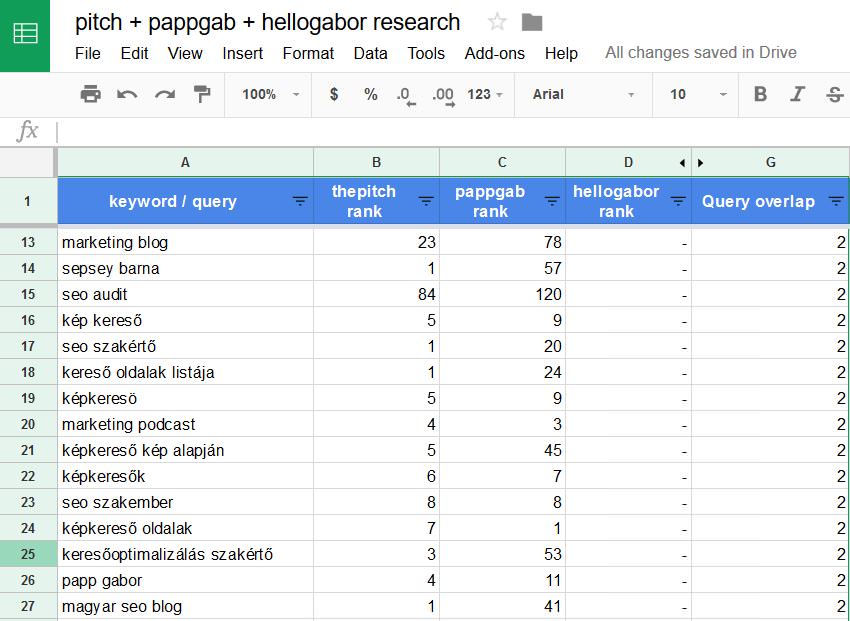Select column A header

coord(185,163)
